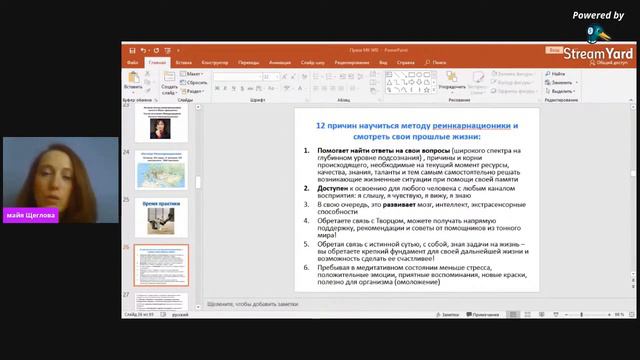Click the Общий доступ share button

coord(608,63)
